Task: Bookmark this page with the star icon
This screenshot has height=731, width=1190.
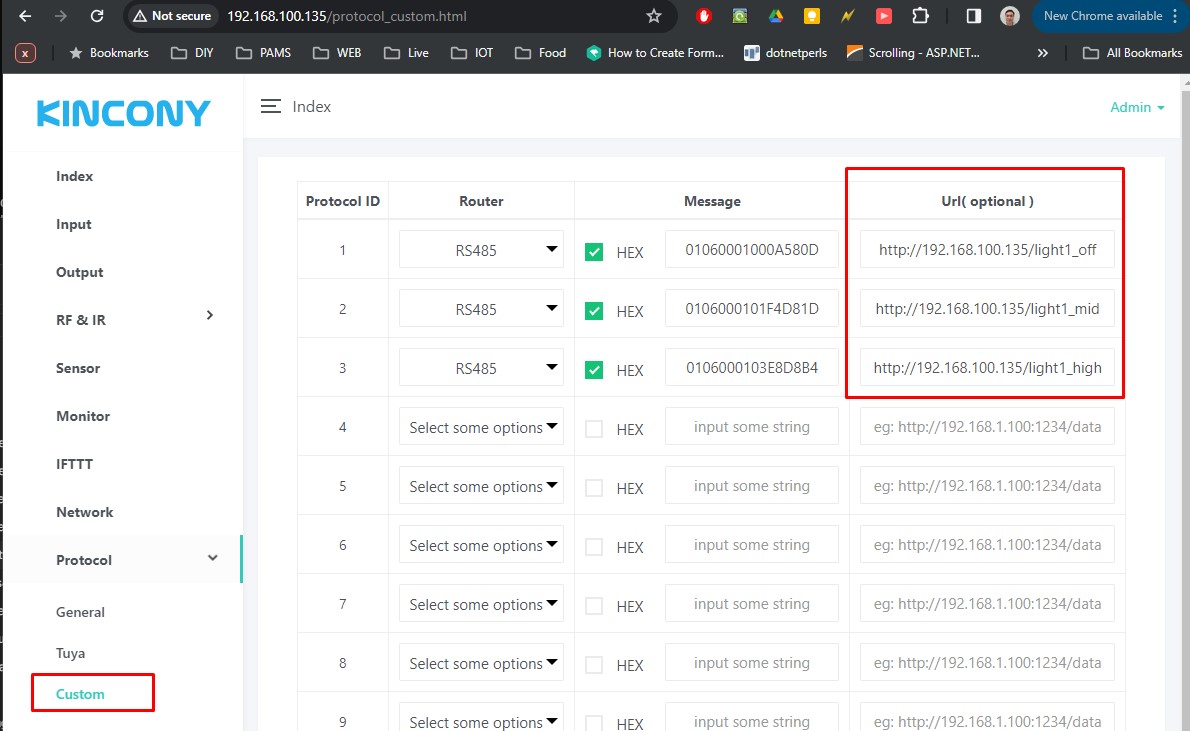Action: tap(654, 16)
